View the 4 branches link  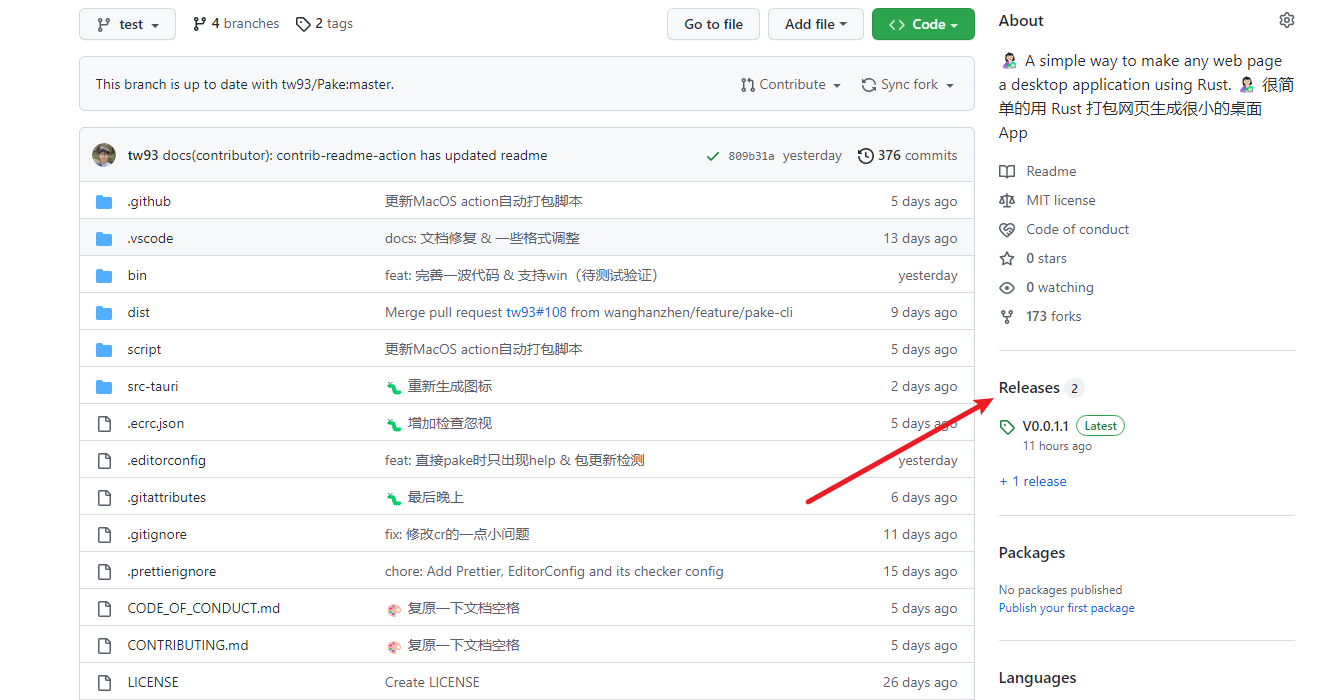coord(236,24)
